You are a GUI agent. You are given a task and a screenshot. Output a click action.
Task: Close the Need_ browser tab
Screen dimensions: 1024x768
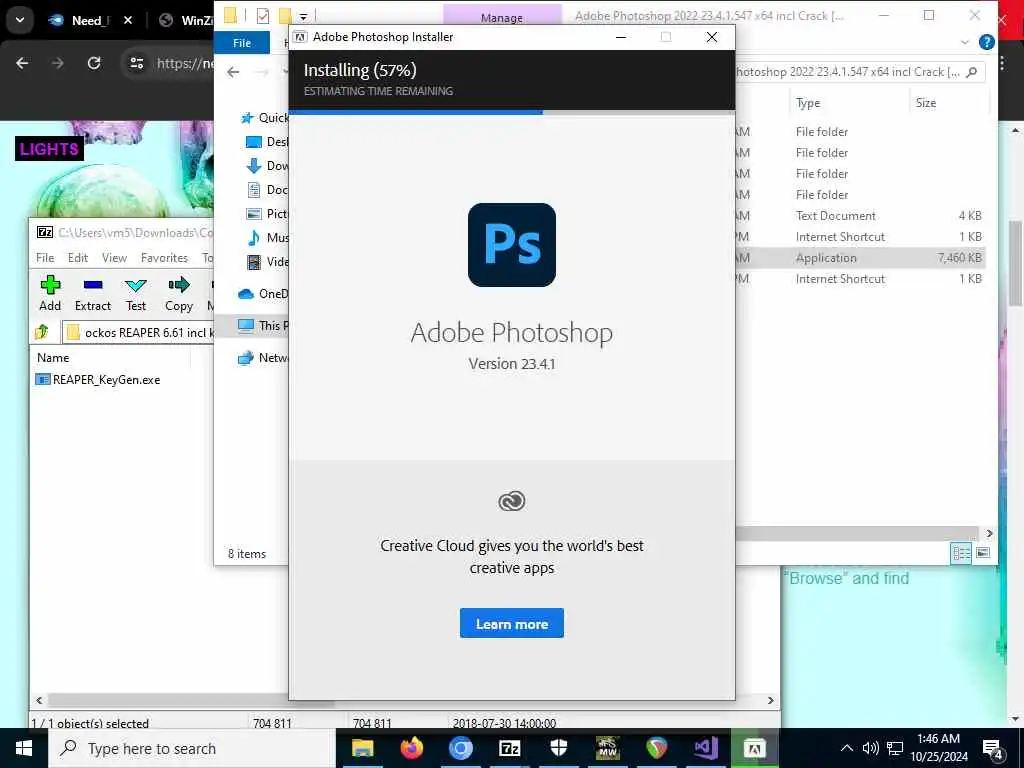coord(128,20)
